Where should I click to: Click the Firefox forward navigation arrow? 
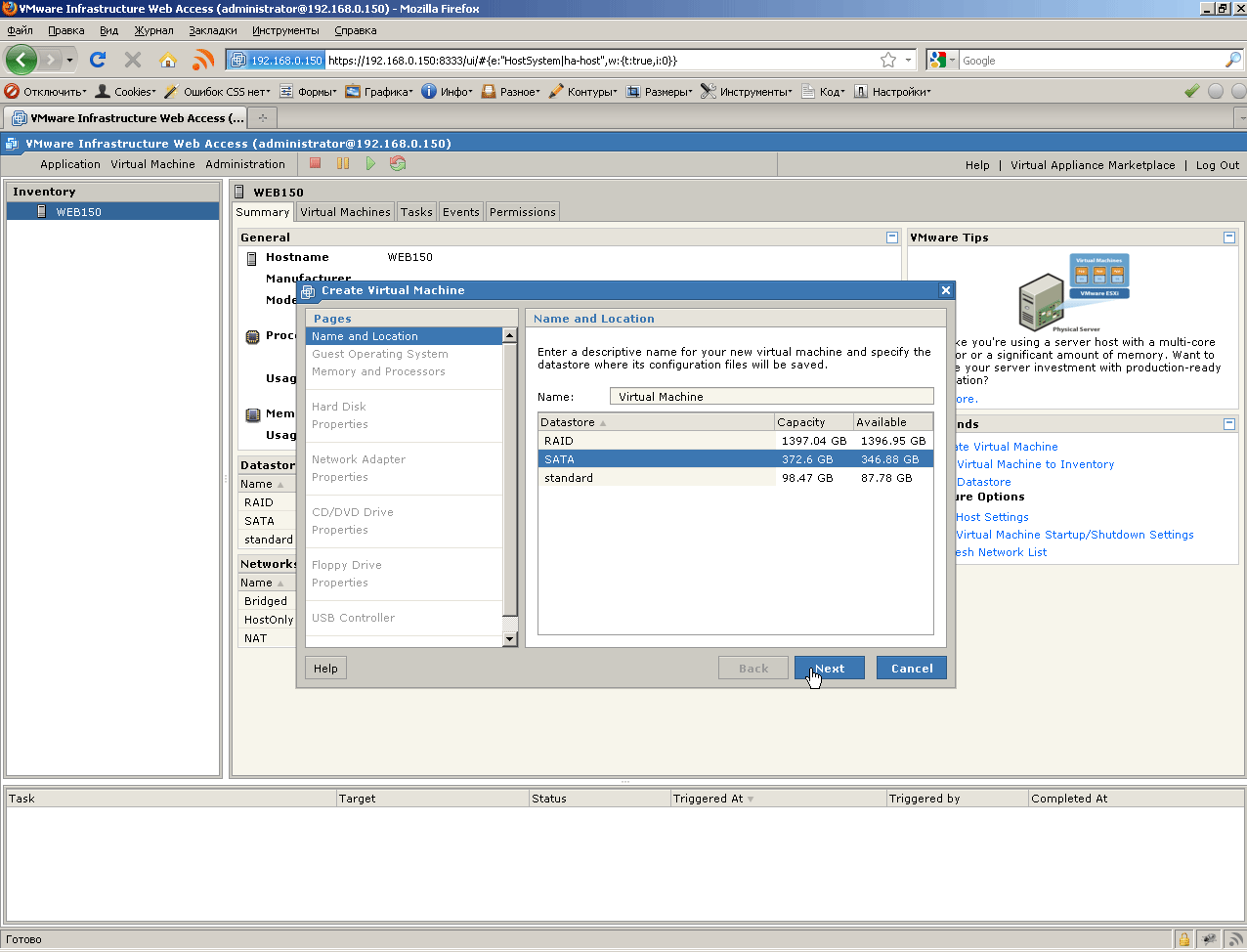pos(50,61)
